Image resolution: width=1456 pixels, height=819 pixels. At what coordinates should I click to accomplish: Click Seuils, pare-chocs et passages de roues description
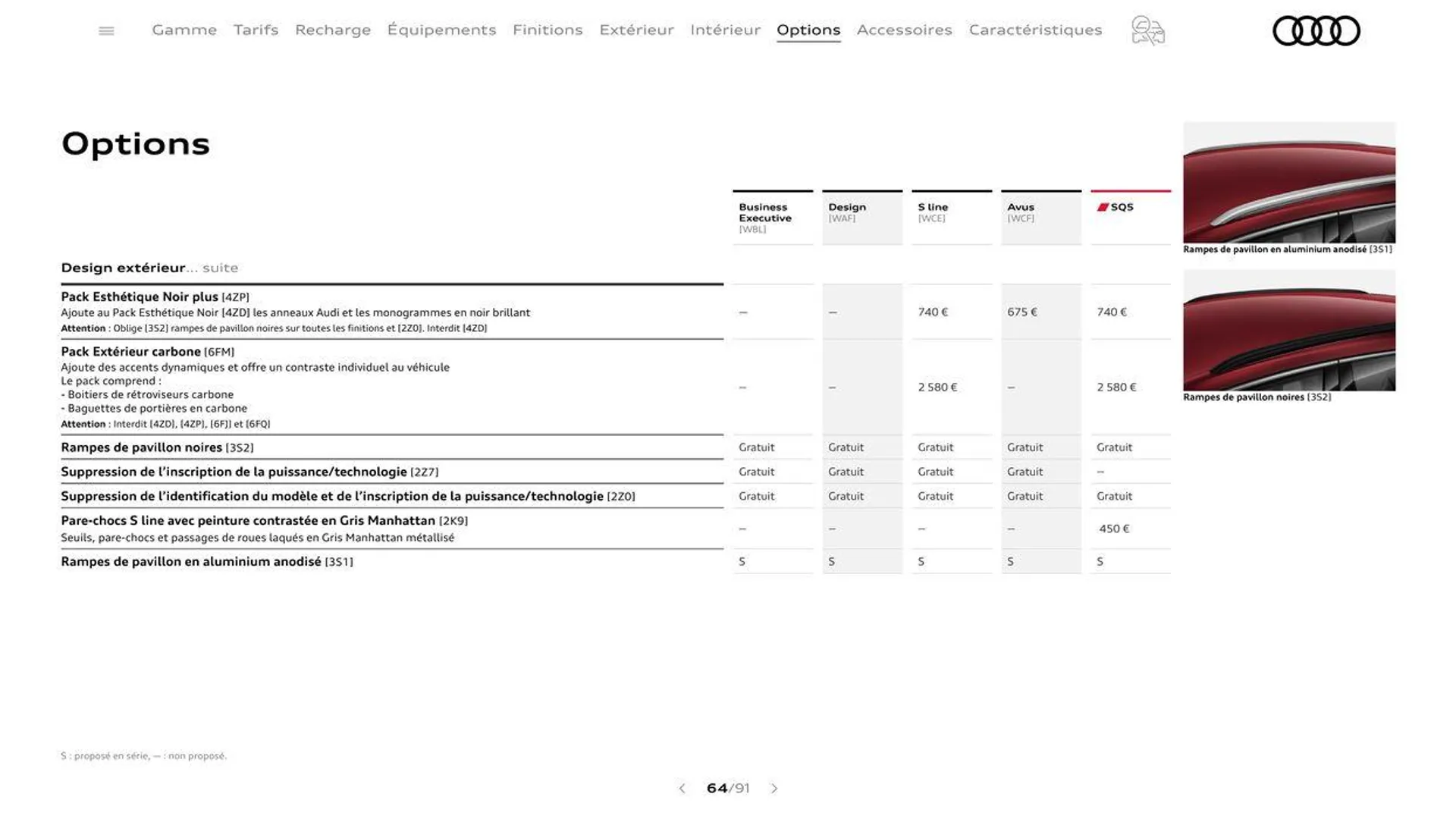click(x=257, y=538)
